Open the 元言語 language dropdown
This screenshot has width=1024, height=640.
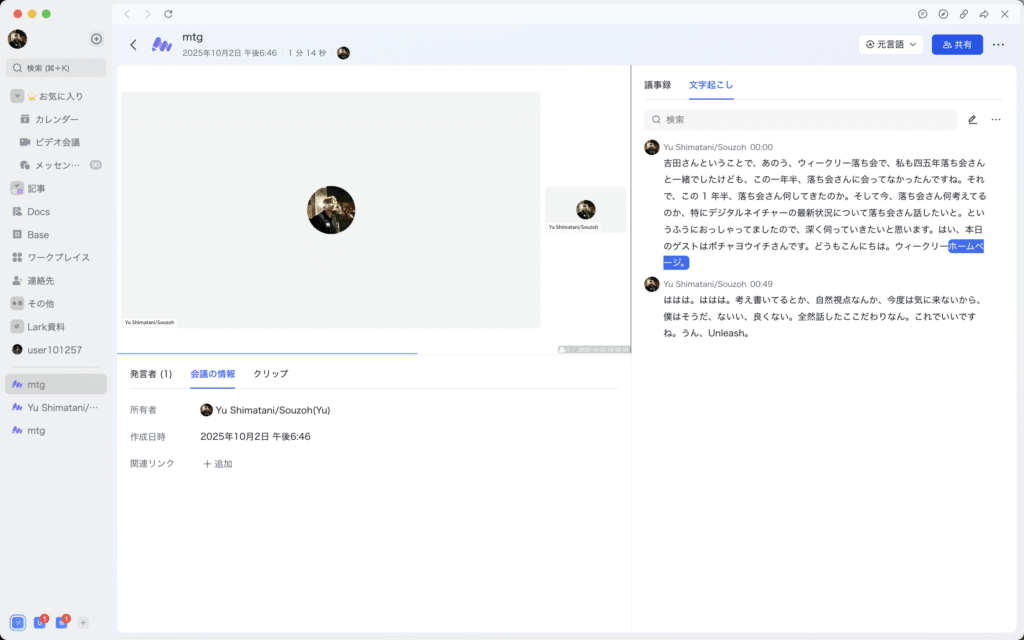(890, 45)
